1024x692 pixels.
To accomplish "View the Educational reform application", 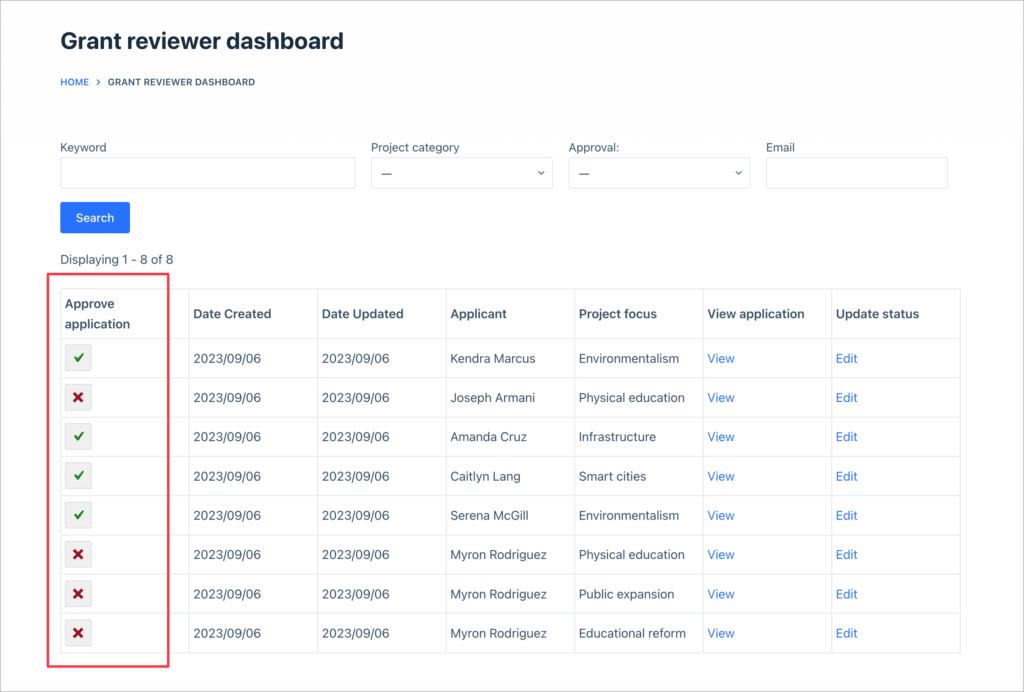I will click(721, 633).
